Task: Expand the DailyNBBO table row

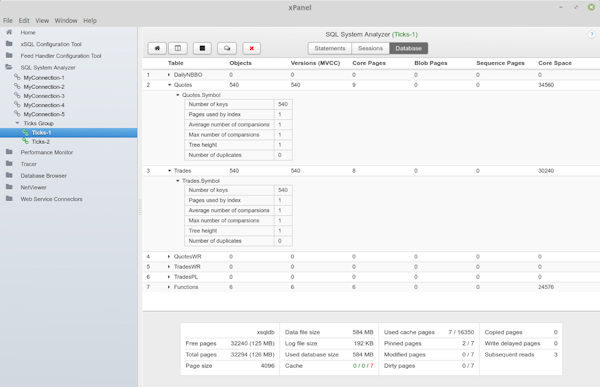Action: coord(169,75)
